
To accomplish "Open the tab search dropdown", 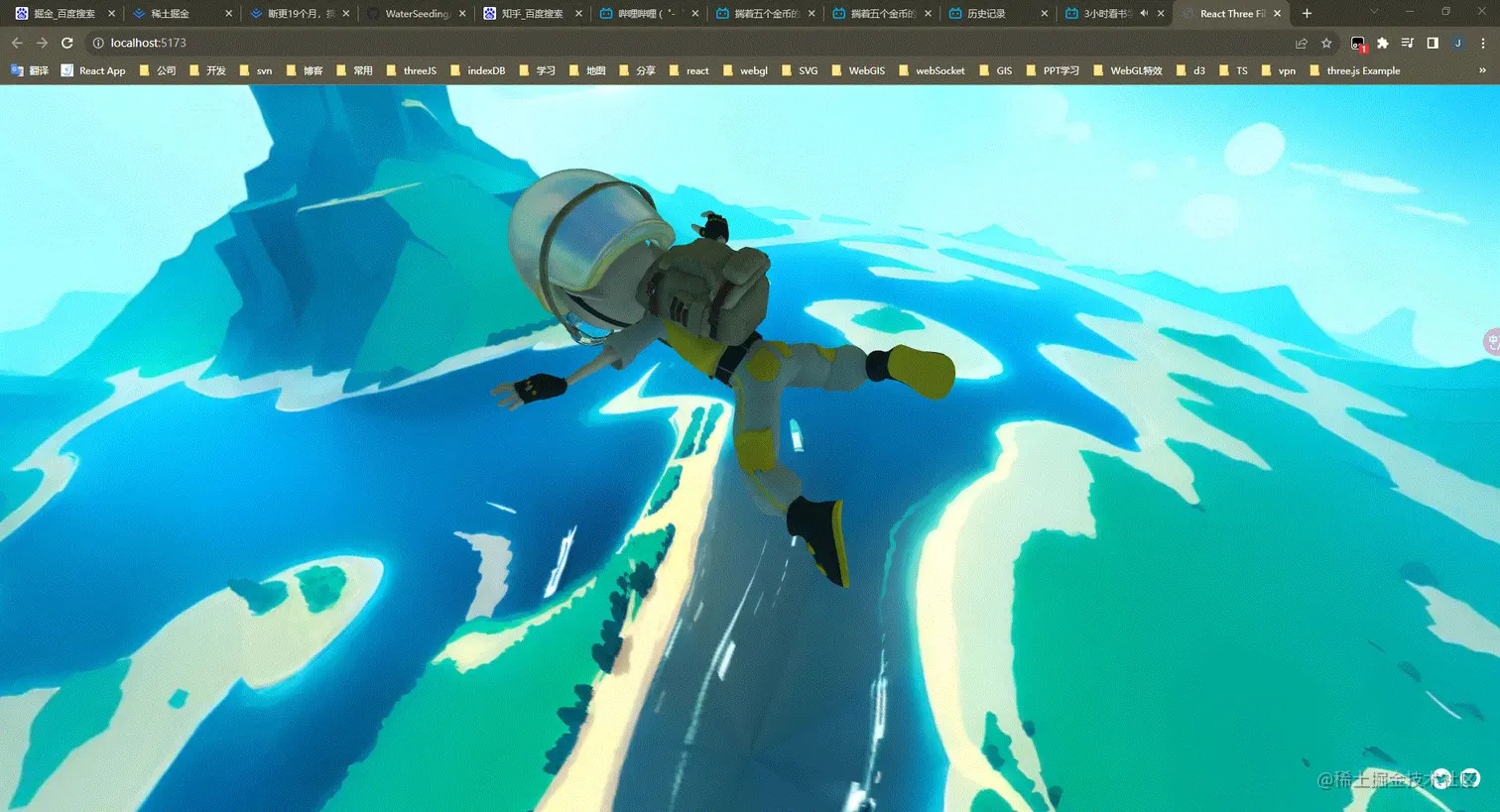I will coord(1373,13).
